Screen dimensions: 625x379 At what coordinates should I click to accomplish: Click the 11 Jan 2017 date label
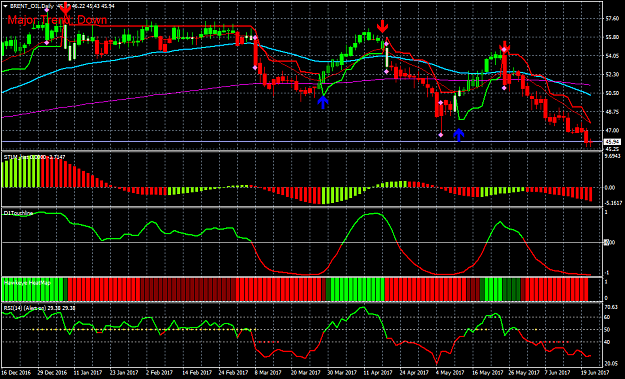pos(88,373)
